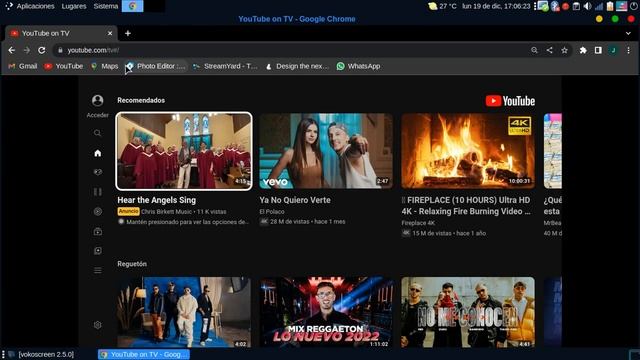Screen dimensions: 640x360
Task: Play the No Me Conocen thumbnail
Action: coord(468,312)
